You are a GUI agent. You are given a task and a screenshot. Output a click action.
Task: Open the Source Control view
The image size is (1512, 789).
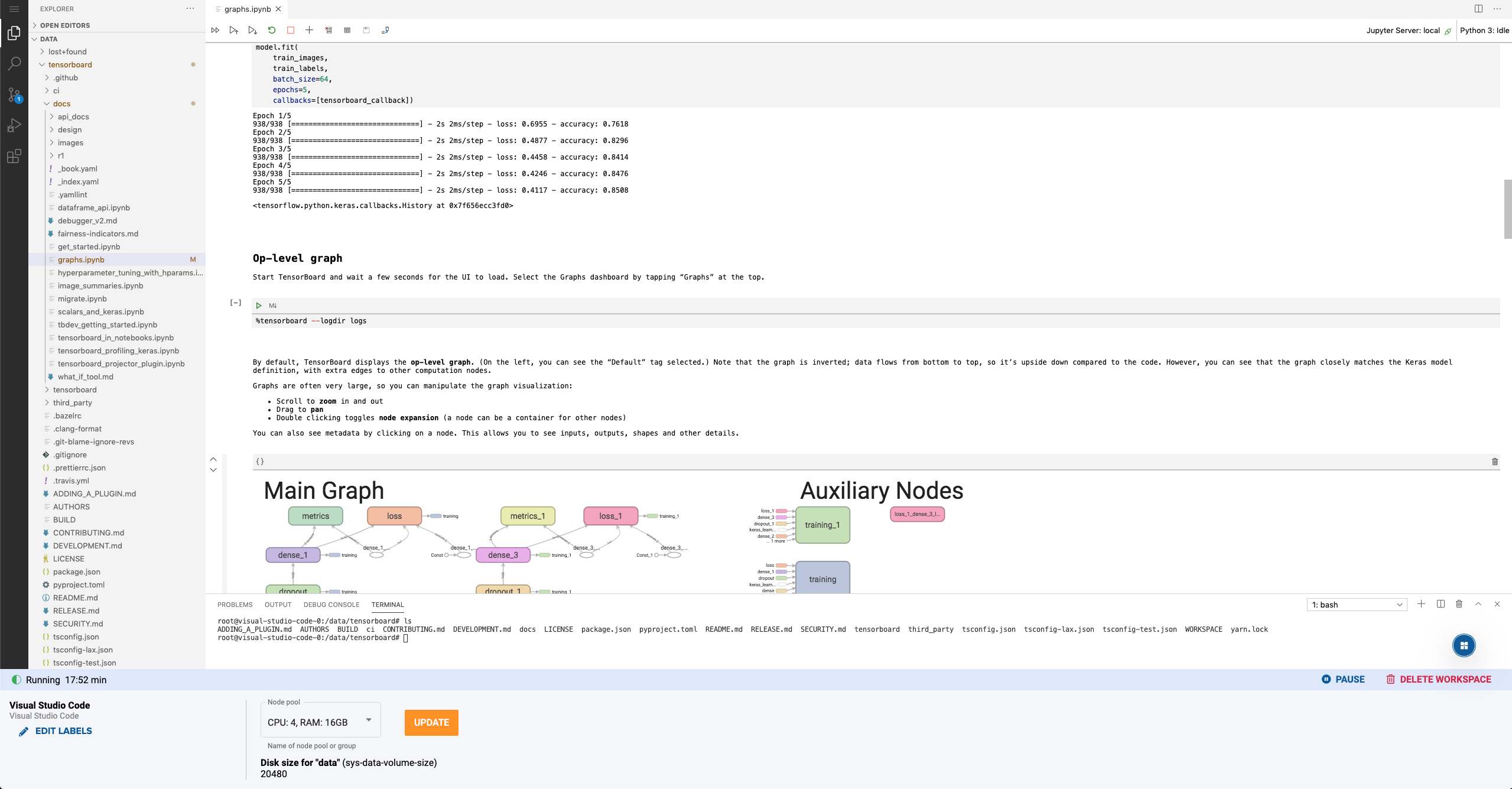14,95
